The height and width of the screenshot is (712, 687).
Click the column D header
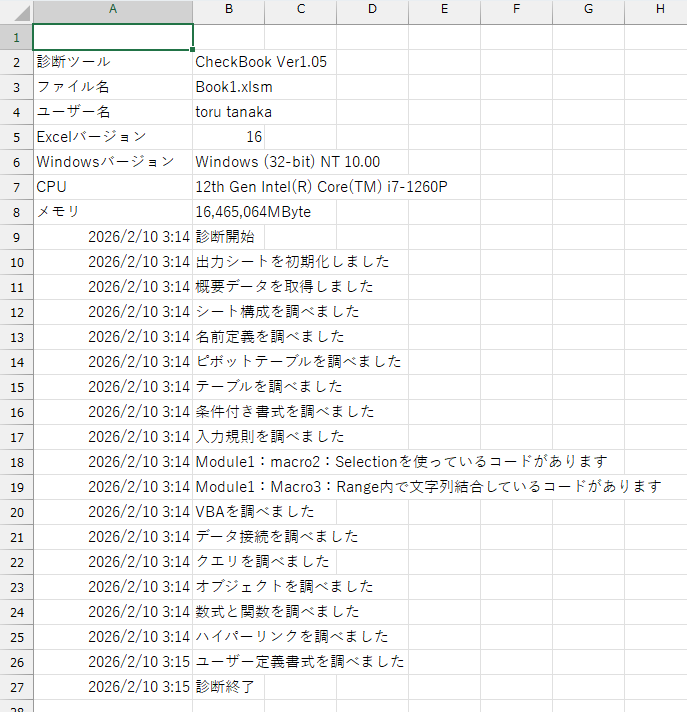click(372, 10)
